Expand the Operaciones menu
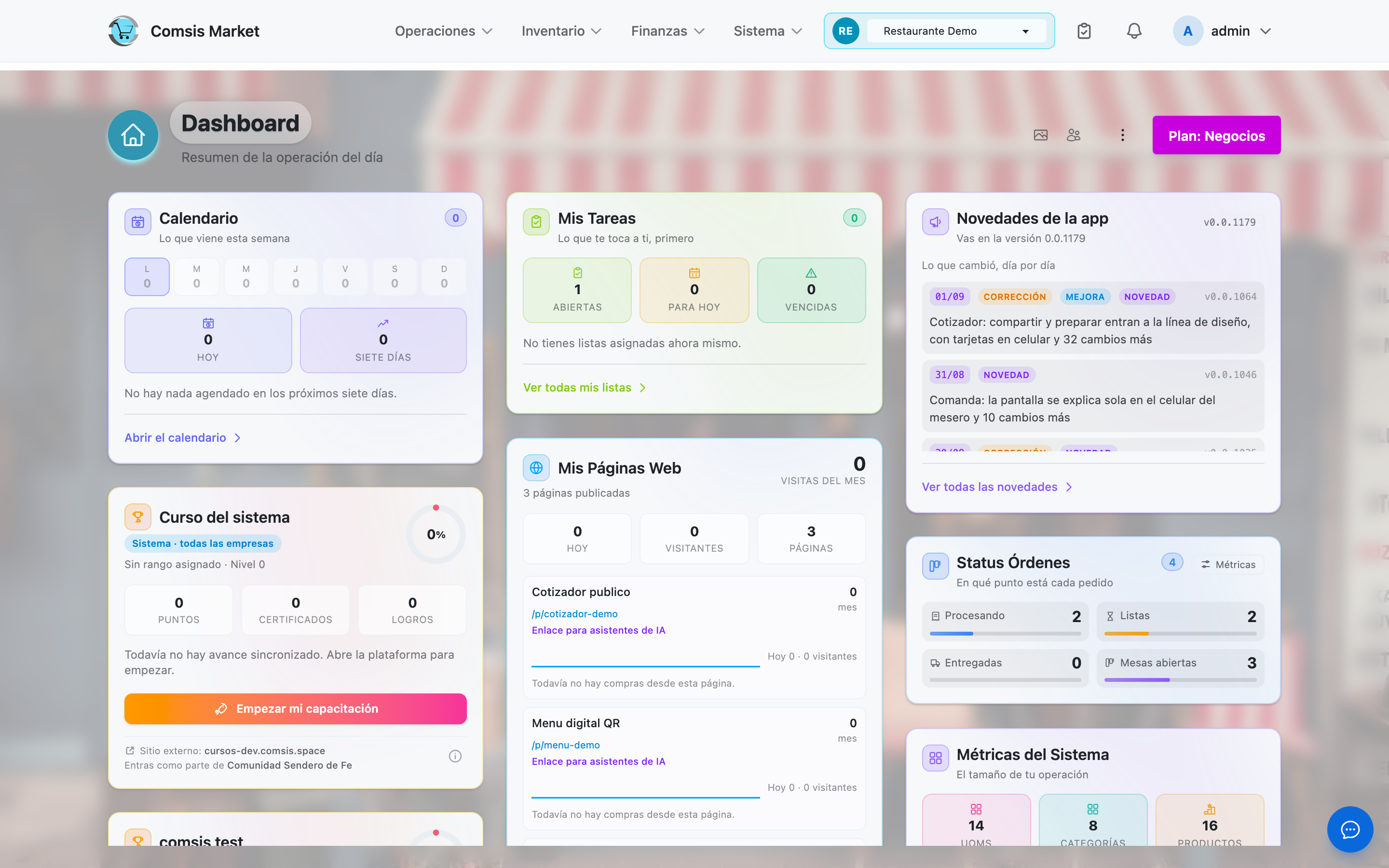The width and height of the screenshot is (1389, 868). pos(443,31)
